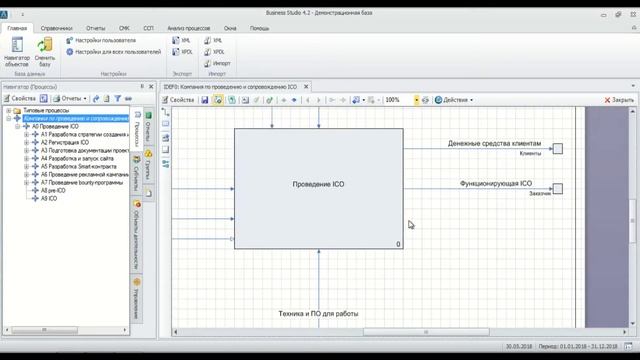
Task: Click Свойства in the diagram toolbar
Action: click(178, 100)
